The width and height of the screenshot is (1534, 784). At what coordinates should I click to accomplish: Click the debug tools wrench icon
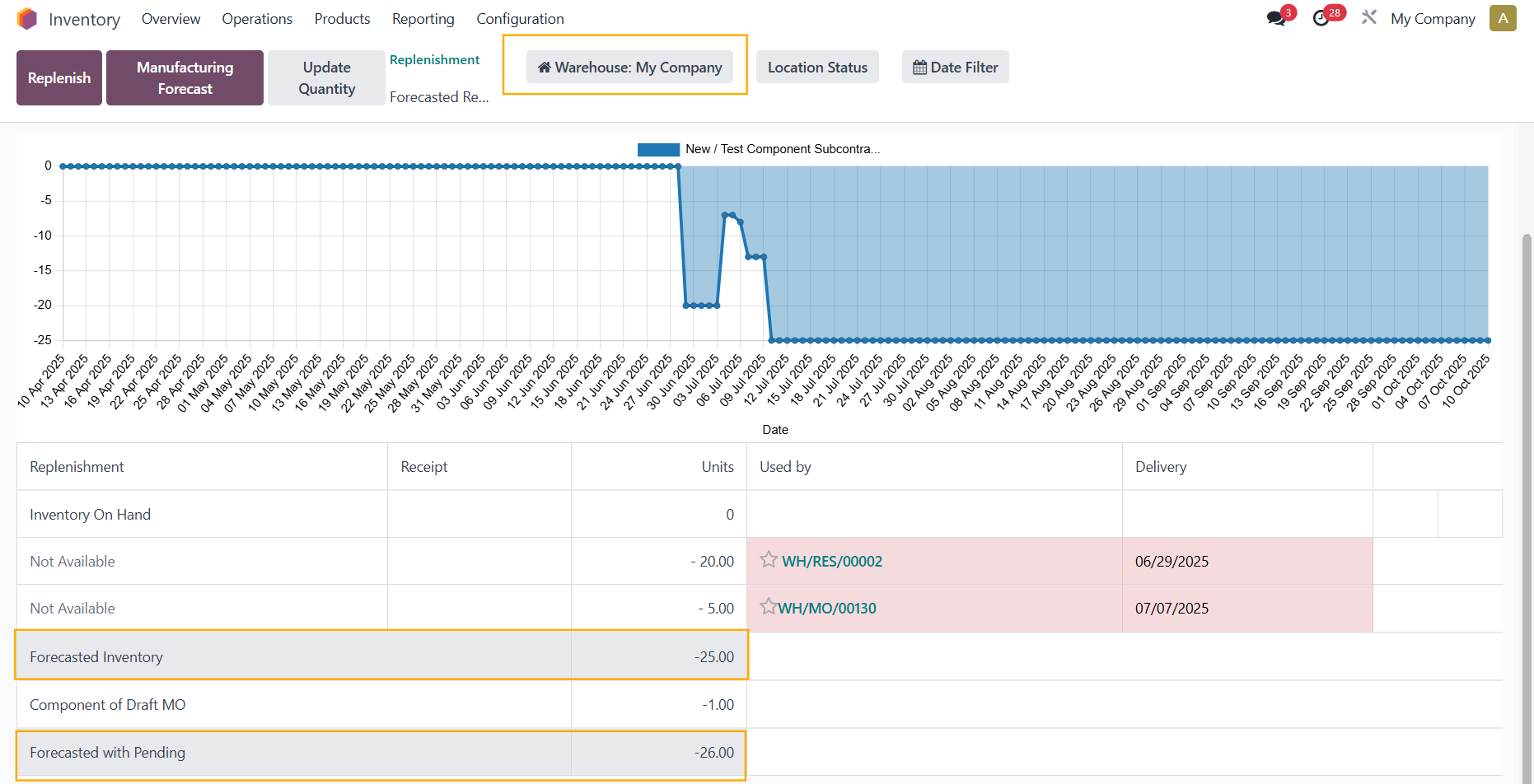click(1369, 17)
